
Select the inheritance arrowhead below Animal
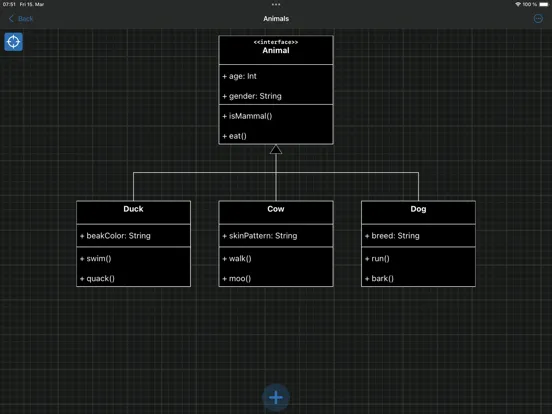pyautogui.click(x=276, y=149)
